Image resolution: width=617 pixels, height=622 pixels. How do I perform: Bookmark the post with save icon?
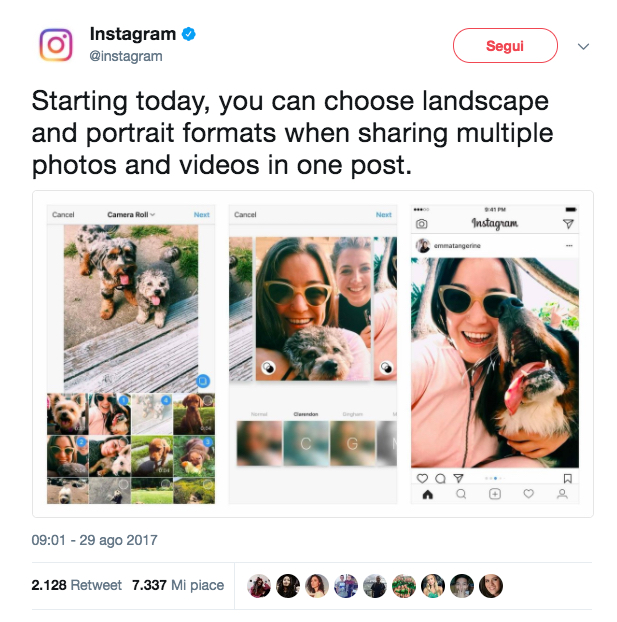click(568, 478)
